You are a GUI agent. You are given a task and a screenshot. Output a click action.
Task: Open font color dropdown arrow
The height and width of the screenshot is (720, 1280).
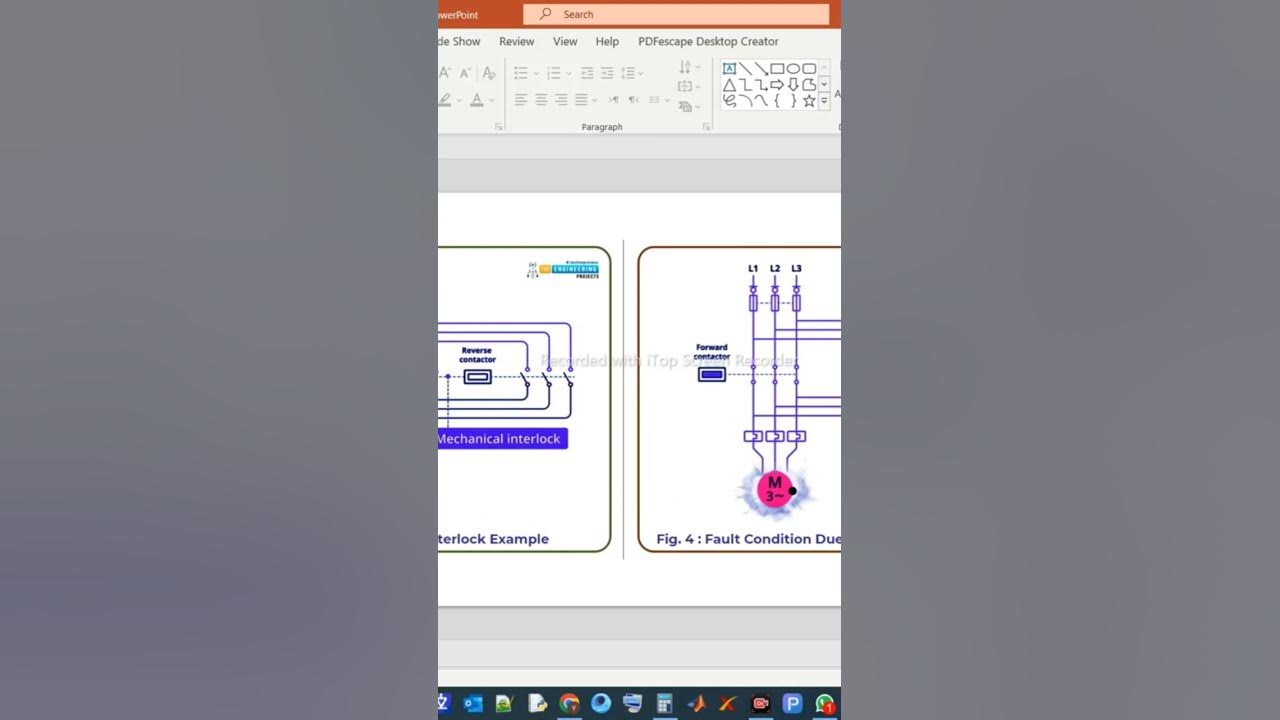(492, 100)
